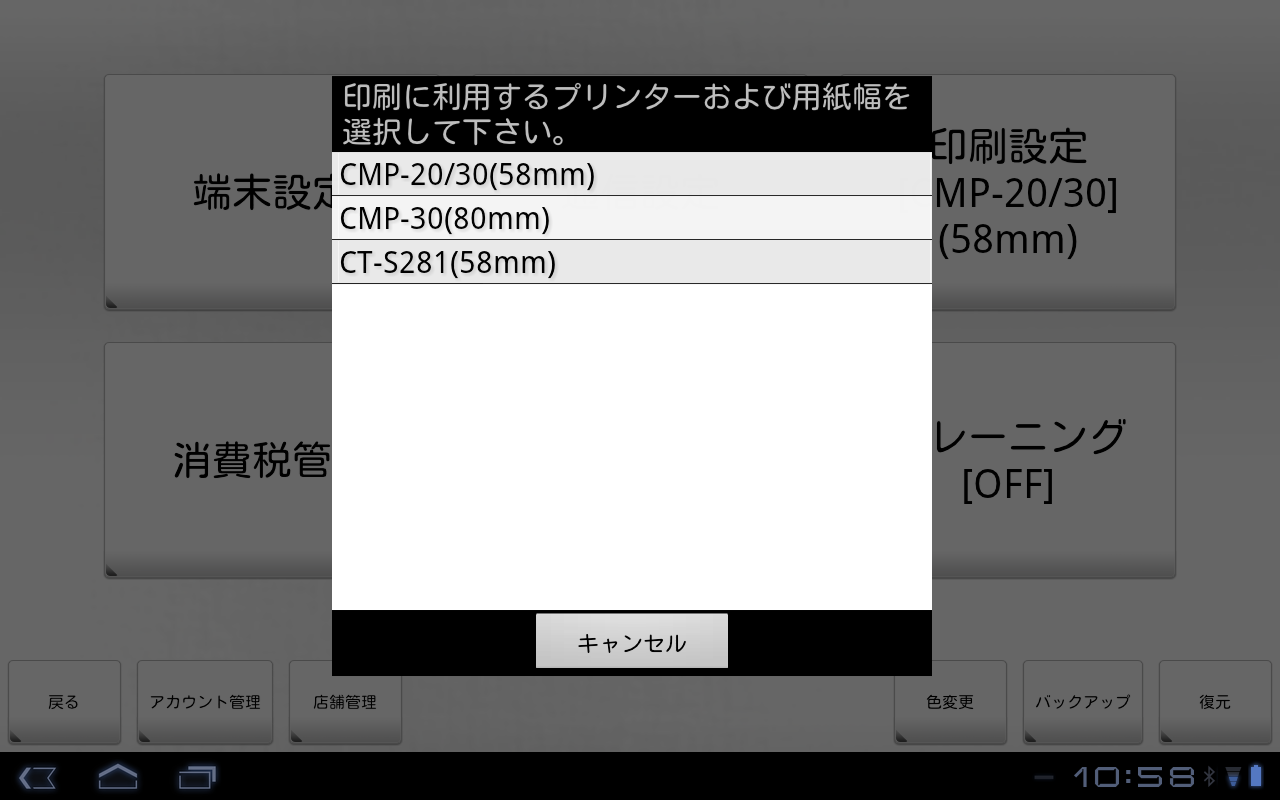The width and height of the screenshot is (1280, 800).
Task: Dismiss the dialog with キャンセル button
Action: click(x=632, y=641)
